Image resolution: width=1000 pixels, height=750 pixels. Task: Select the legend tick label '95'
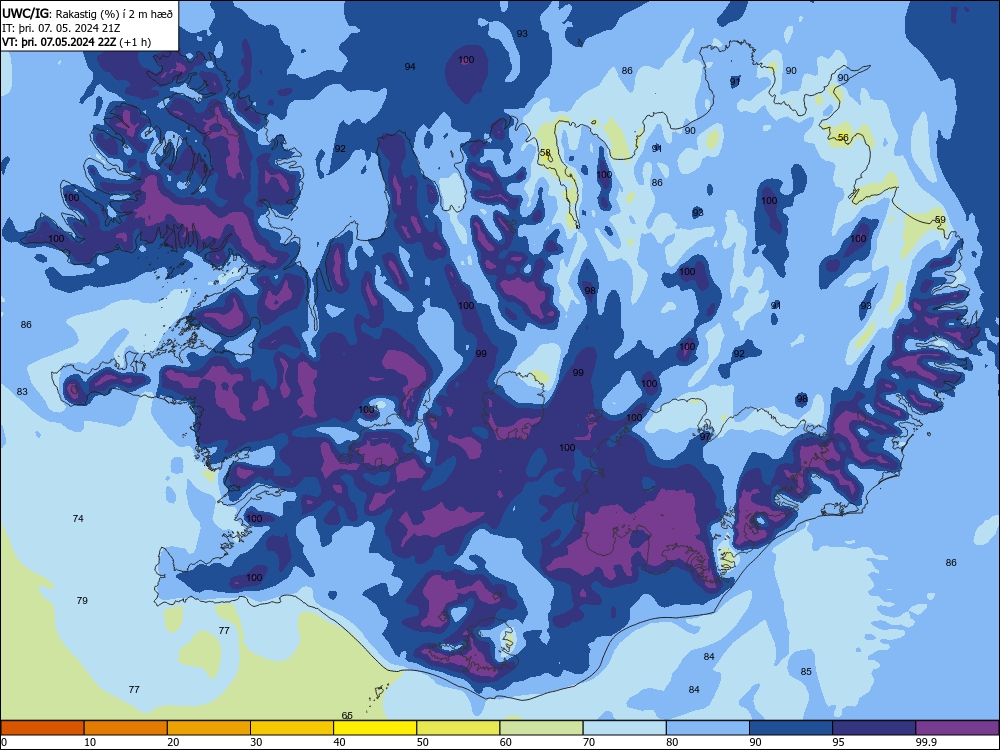point(839,742)
